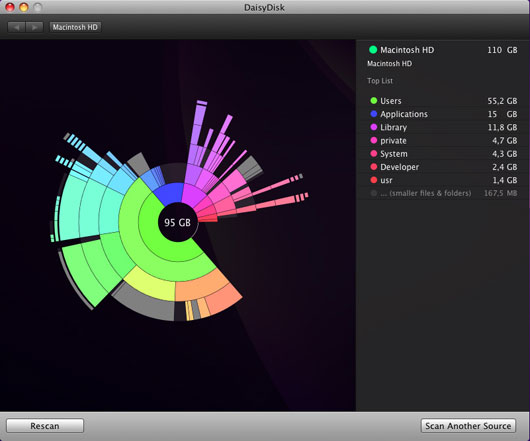This screenshot has height=441, width=530.
Task: Close the DaisyDisk window
Action: pyautogui.click(x=10, y=6)
